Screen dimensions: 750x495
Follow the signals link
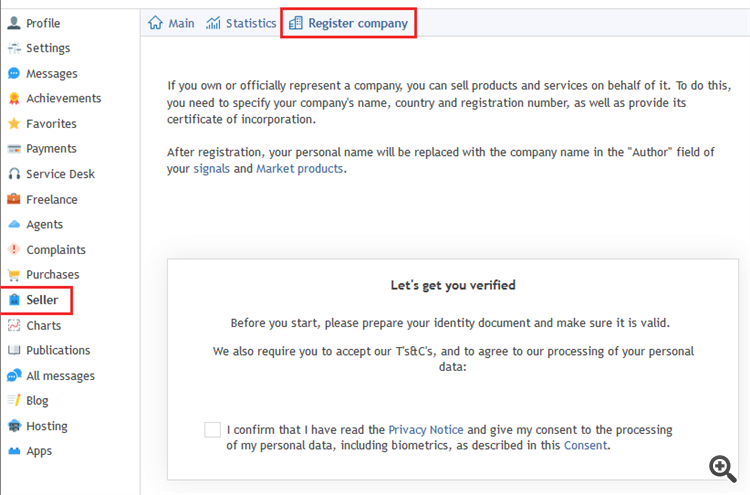[211, 168]
